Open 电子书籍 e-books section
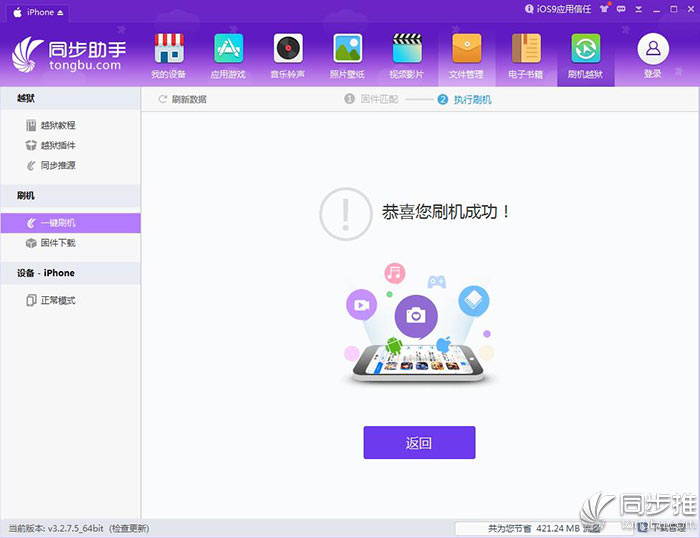 526,56
